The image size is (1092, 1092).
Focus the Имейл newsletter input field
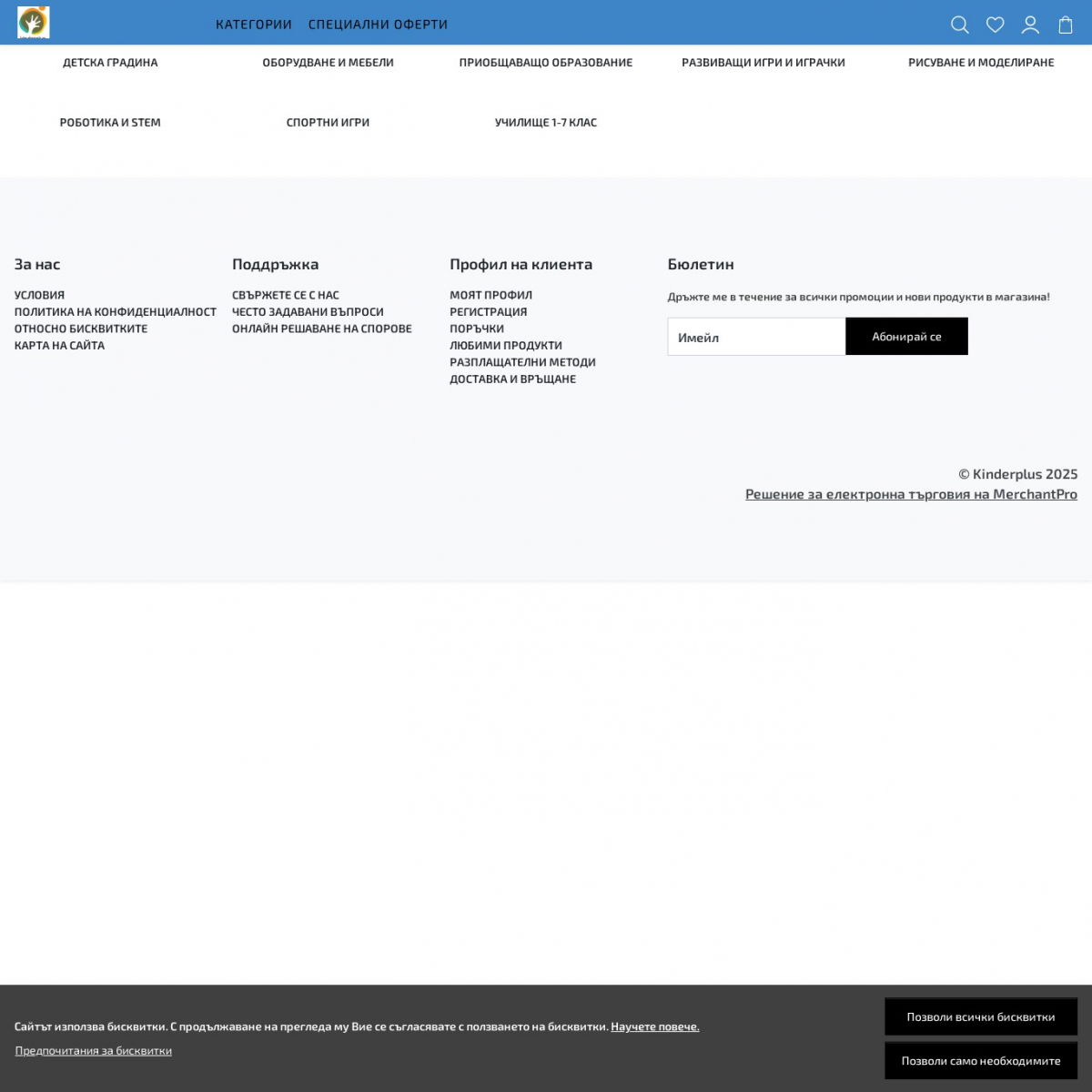(x=756, y=337)
